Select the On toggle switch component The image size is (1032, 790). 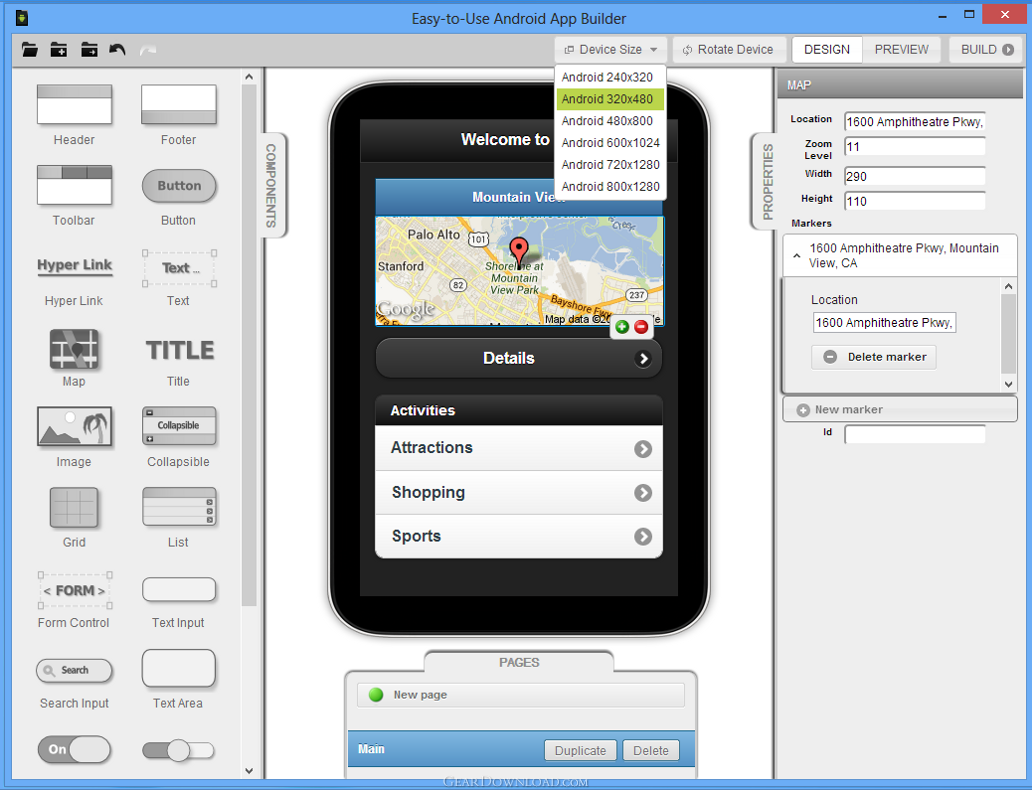pyautogui.click(x=74, y=749)
